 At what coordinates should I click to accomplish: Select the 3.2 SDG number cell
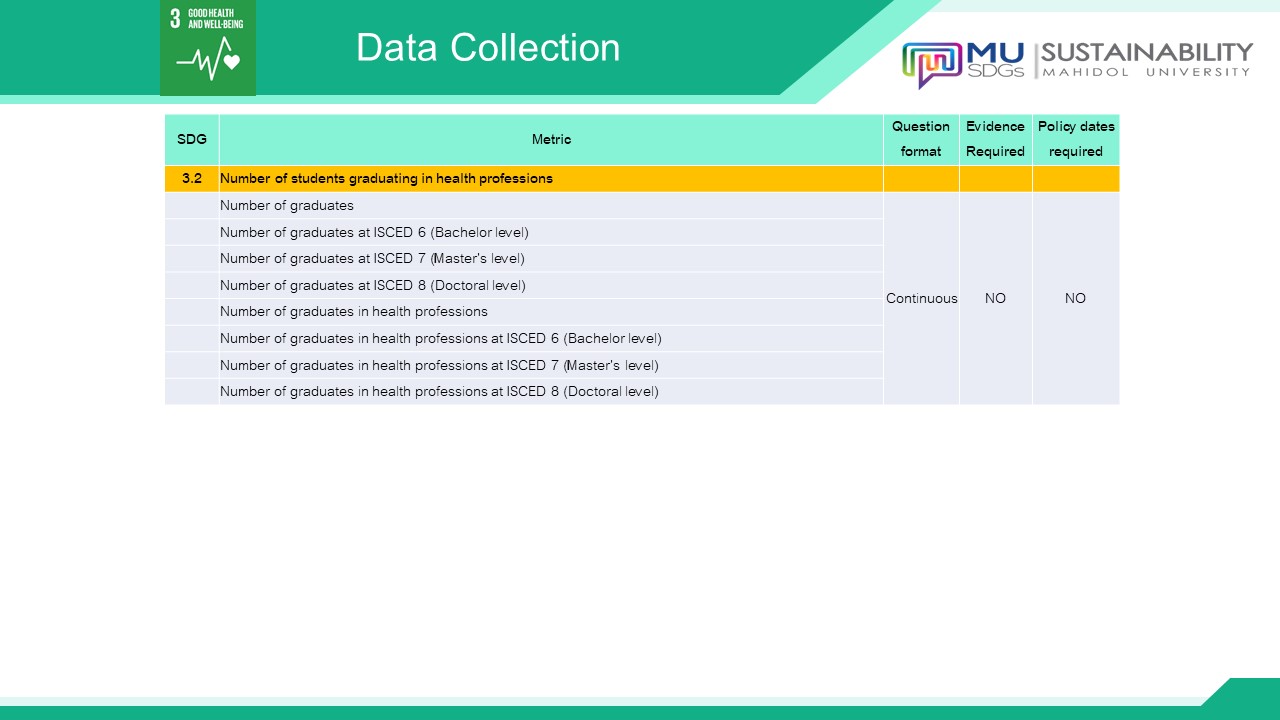[192, 179]
